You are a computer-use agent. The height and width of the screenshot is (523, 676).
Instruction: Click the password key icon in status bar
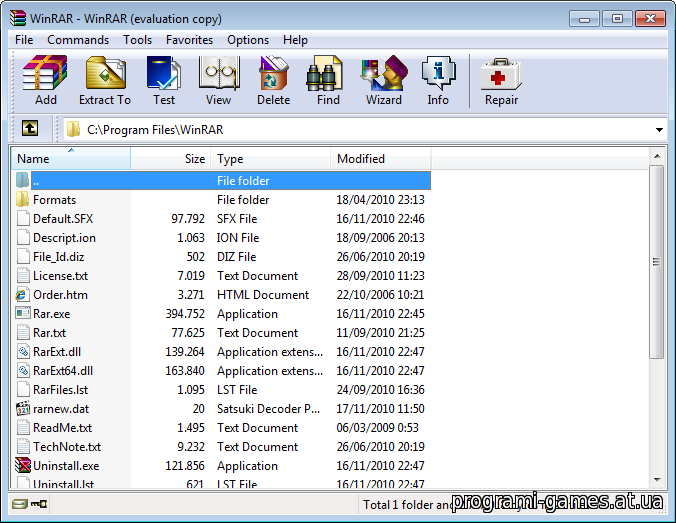[39, 504]
